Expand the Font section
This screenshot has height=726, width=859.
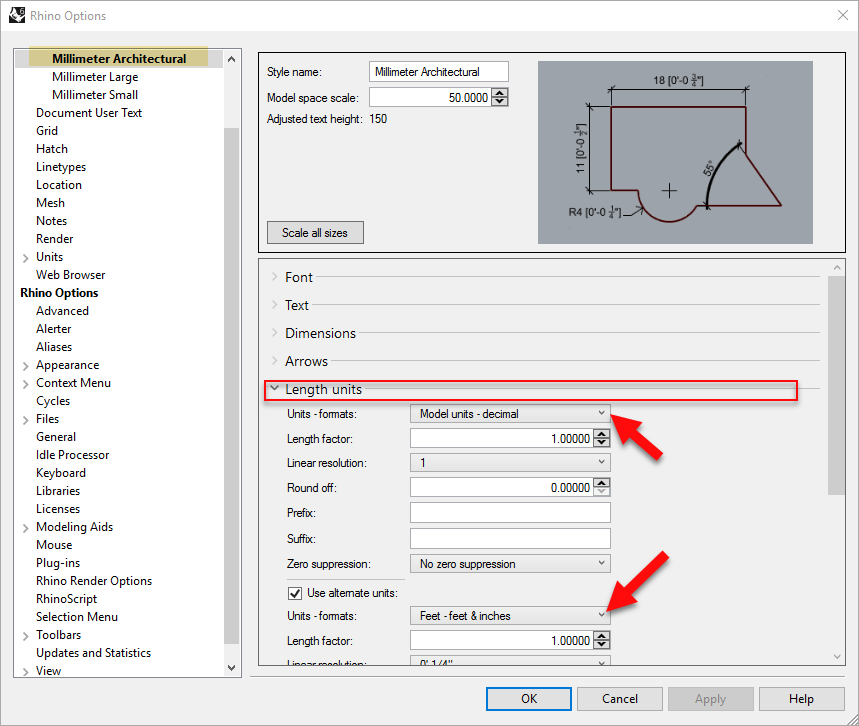click(274, 277)
